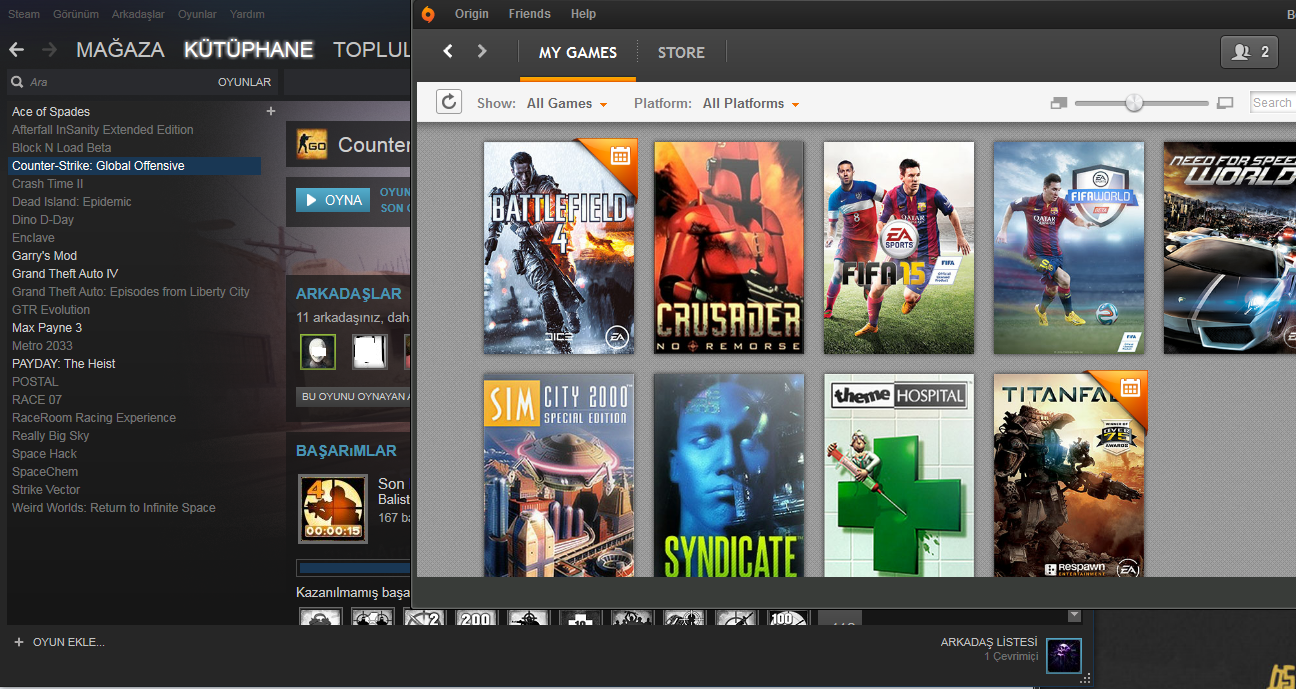Click the locked achievement icon labeled 200
Viewport: 1296px width, 689px height.
(x=476, y=618)
